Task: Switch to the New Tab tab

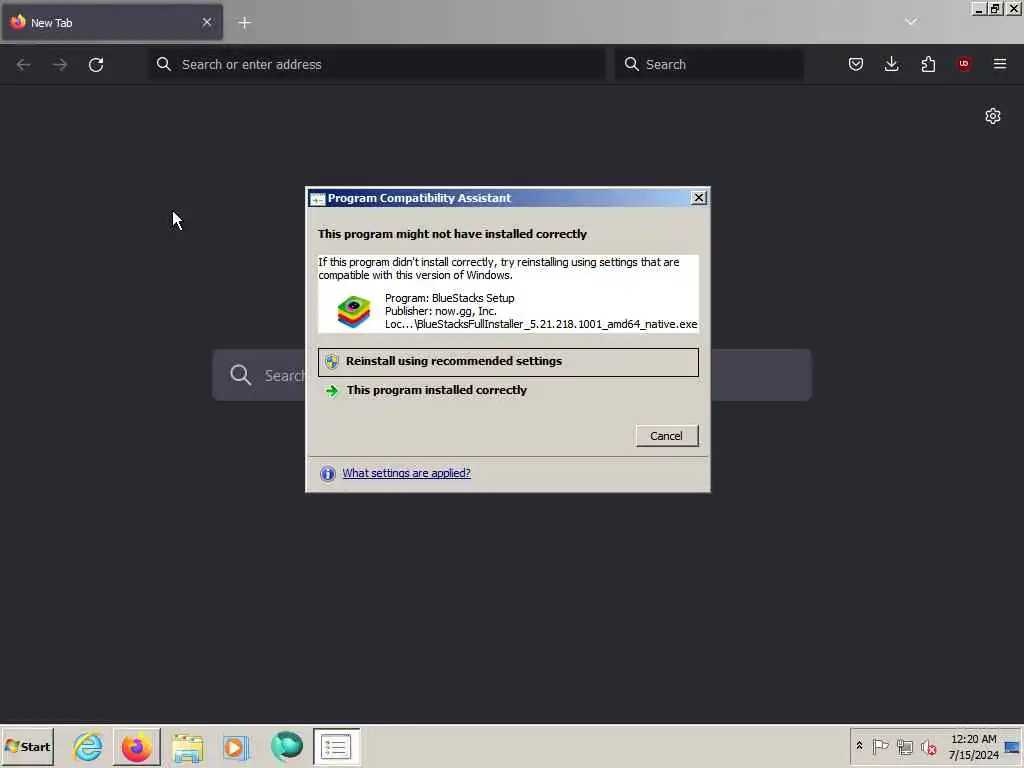Action: [112, 23]
